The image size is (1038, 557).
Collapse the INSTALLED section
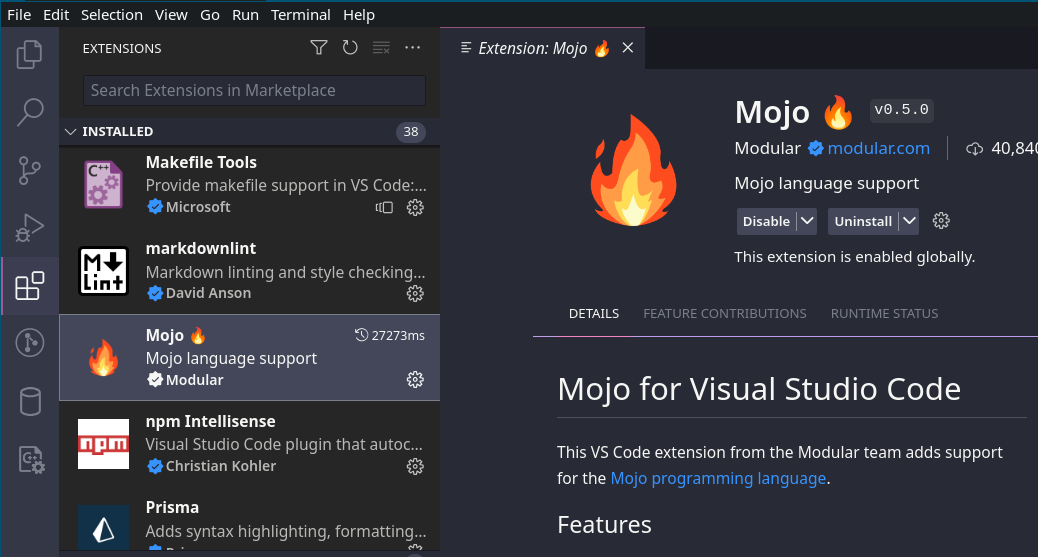tap(71, 132)
